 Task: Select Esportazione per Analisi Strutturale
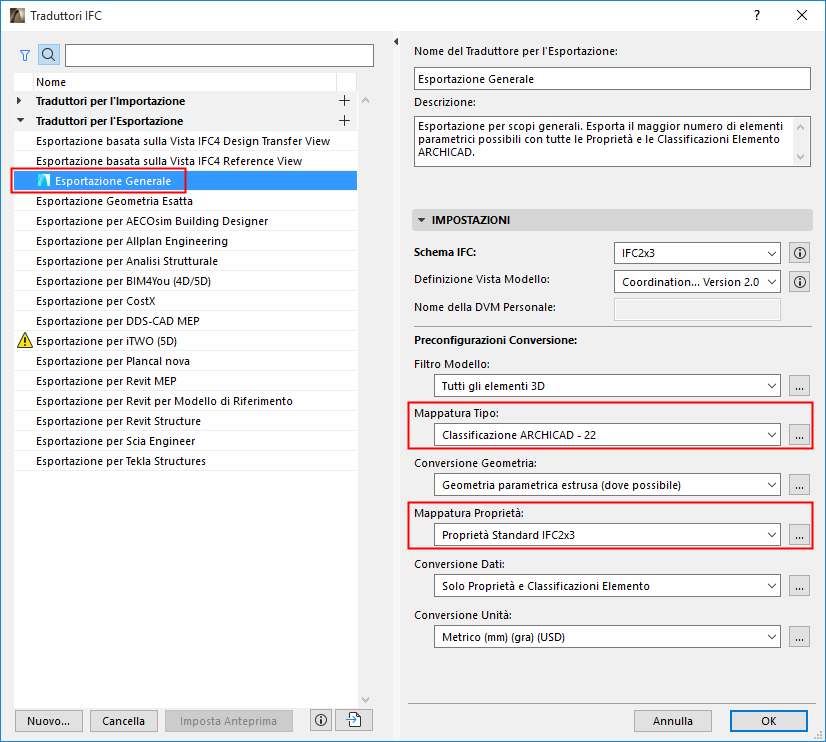click(185, 261)
